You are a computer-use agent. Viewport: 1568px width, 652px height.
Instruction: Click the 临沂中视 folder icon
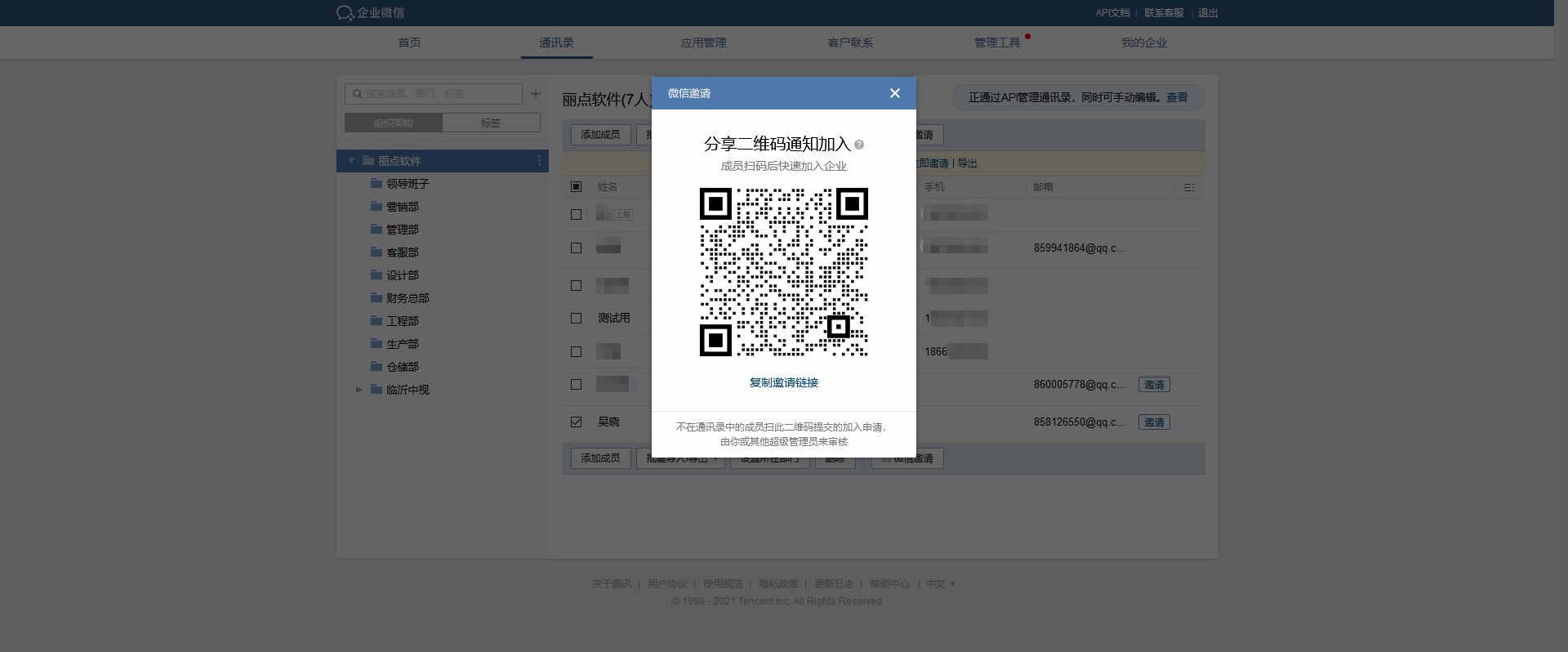[x=376, y=389]
